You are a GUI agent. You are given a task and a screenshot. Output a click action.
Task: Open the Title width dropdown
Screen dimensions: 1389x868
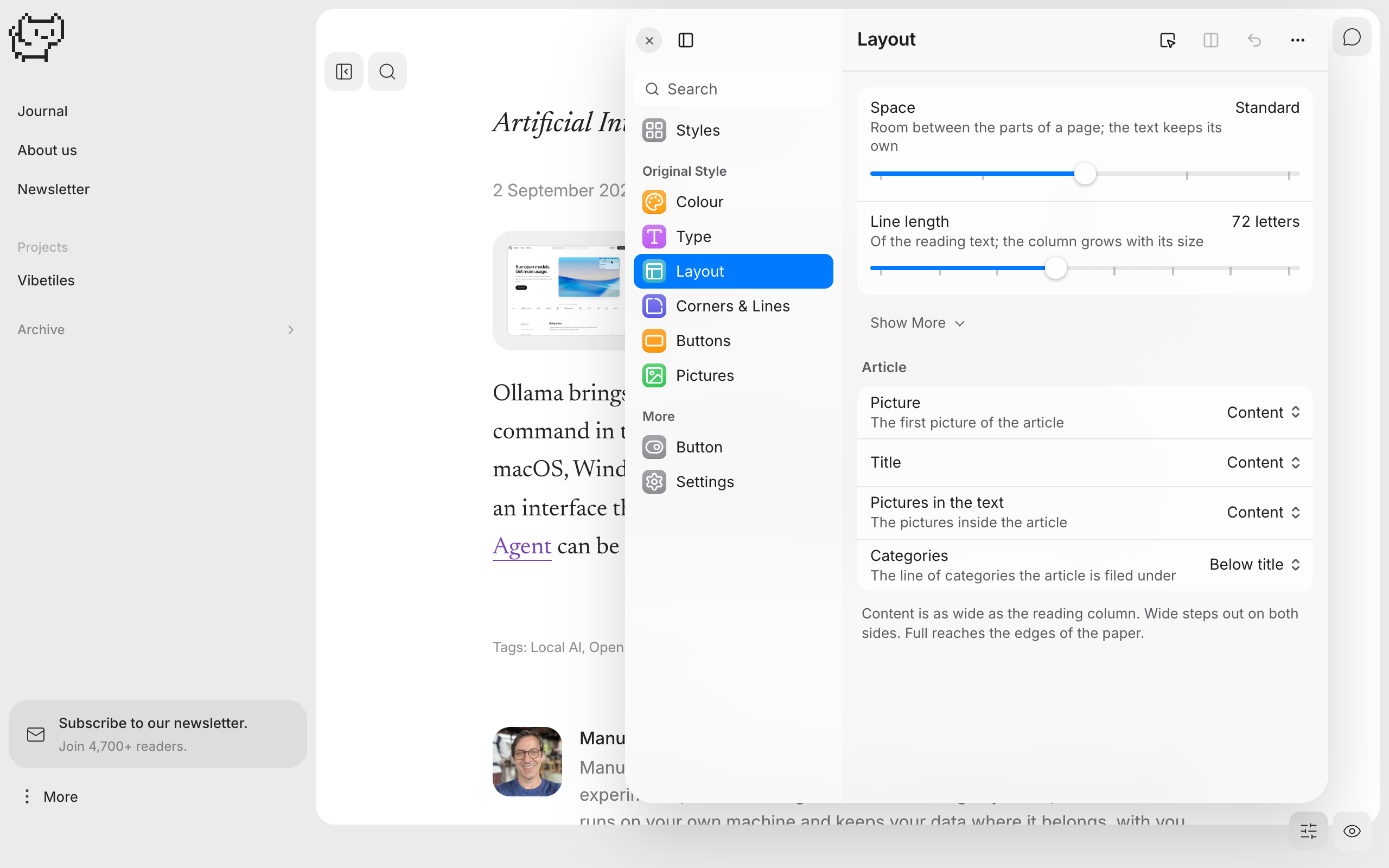point(1263,462)
